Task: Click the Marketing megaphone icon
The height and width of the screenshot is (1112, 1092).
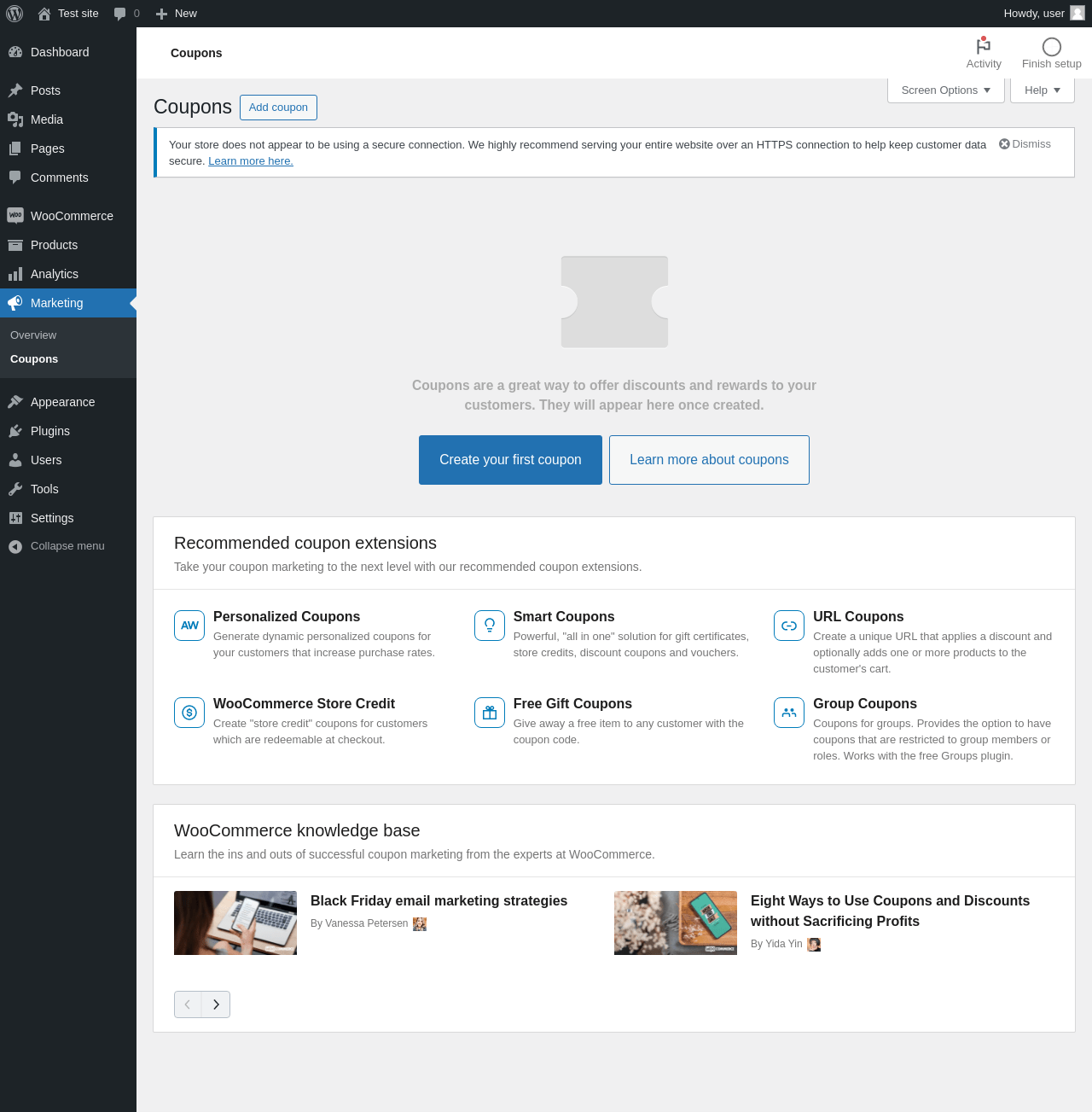Action: click(x=15, y=303)
